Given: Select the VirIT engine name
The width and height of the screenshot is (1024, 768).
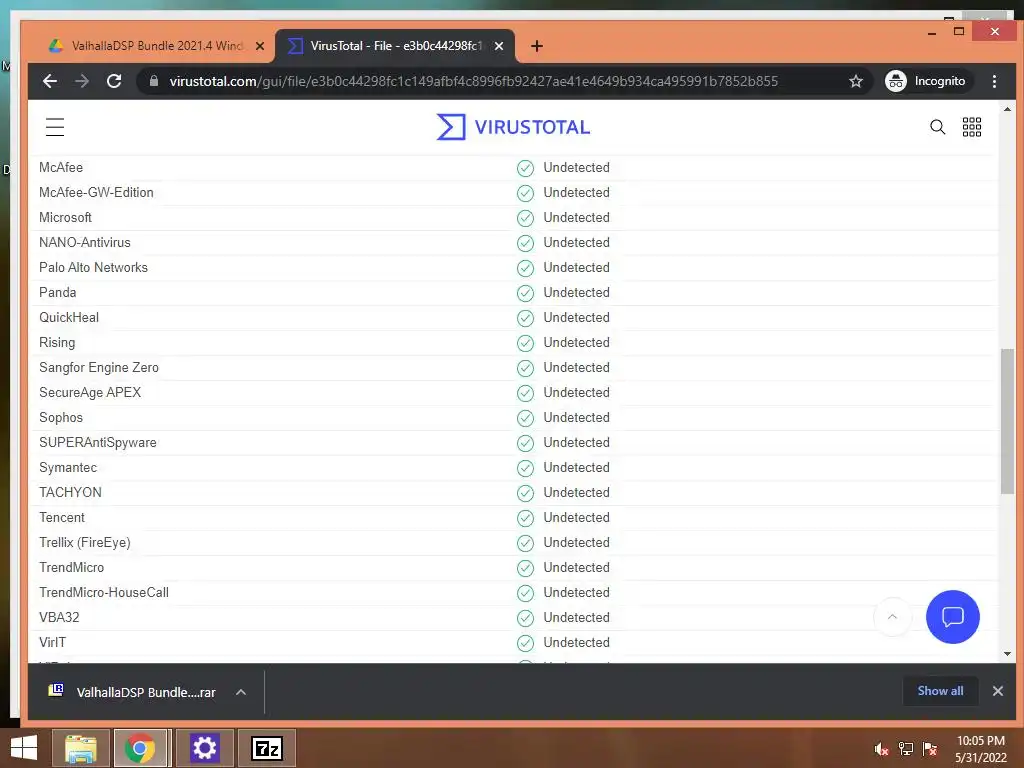Looking at the screenshot, I should [x=52, y=643].
